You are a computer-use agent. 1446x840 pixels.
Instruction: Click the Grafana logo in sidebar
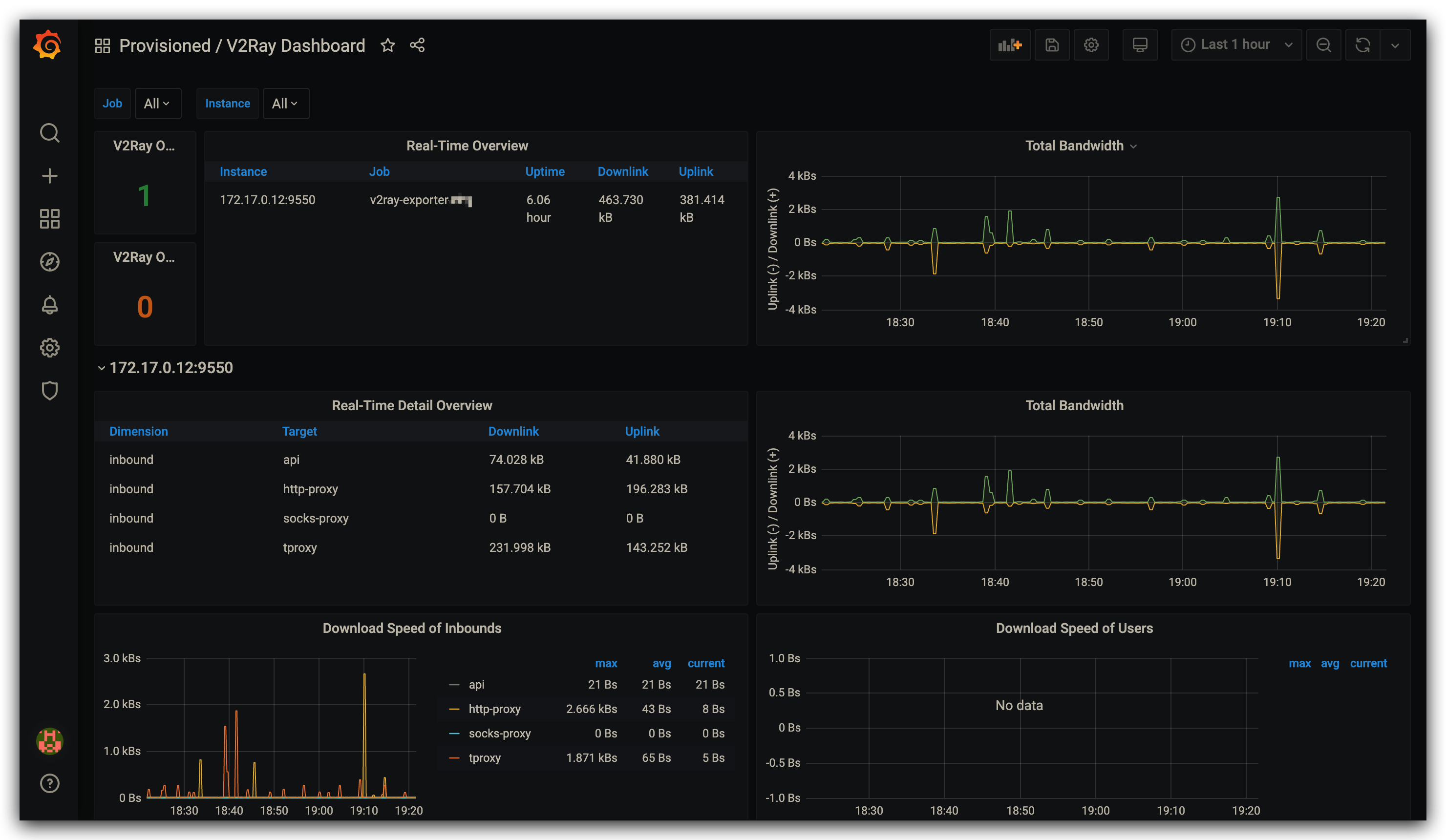[x=47, y=45]
